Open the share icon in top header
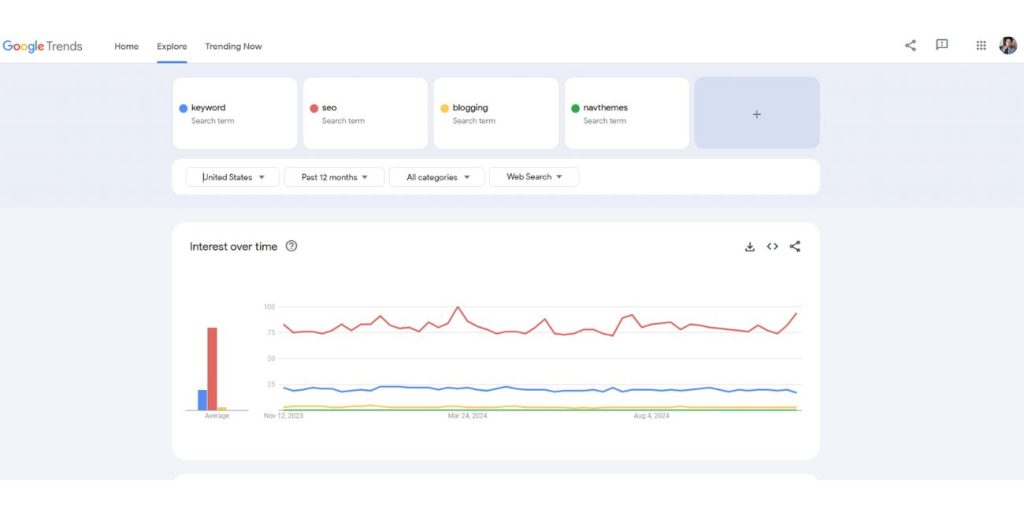This screenshot has height=512, width=1024. (910, 46)
